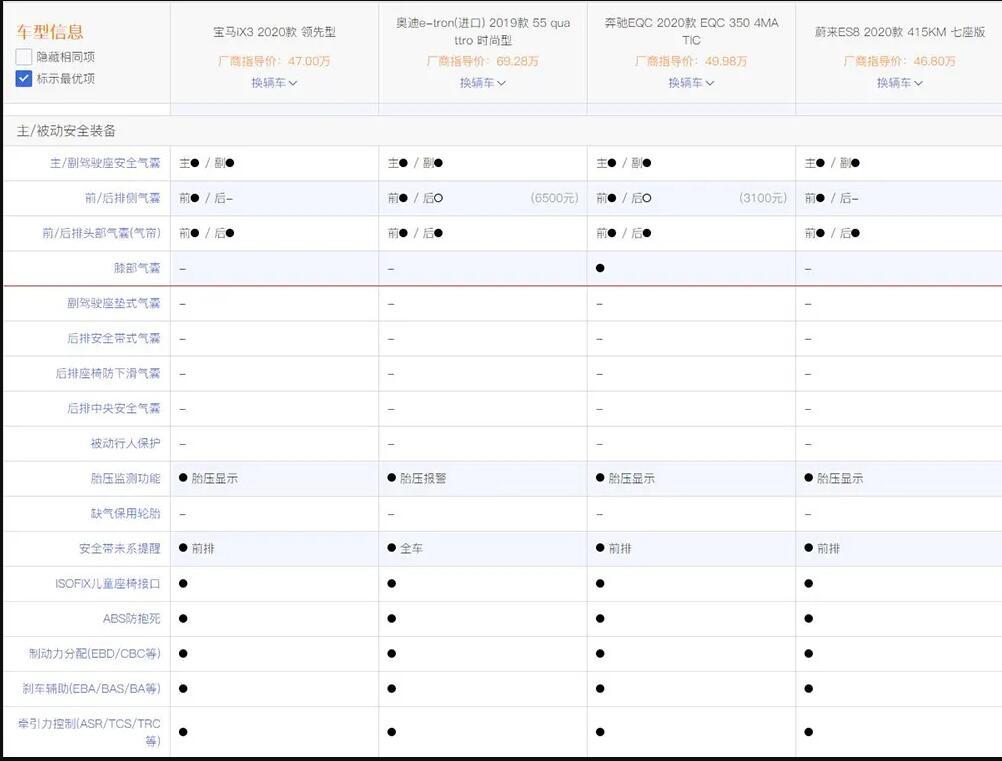Click the 奔驰EQC 2020款 EQC 350 title
The width and height of the screenshot is (1002, 761).
tap(691, 31)
